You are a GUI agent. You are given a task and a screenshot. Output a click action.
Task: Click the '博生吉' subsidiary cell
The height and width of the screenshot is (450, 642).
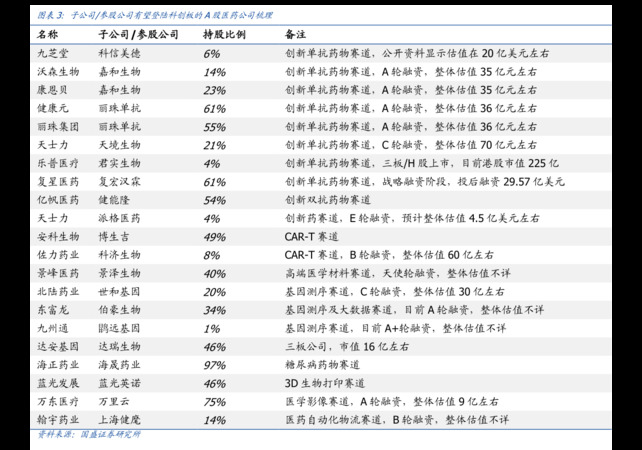pyautogui.click(x=114, y=236)
